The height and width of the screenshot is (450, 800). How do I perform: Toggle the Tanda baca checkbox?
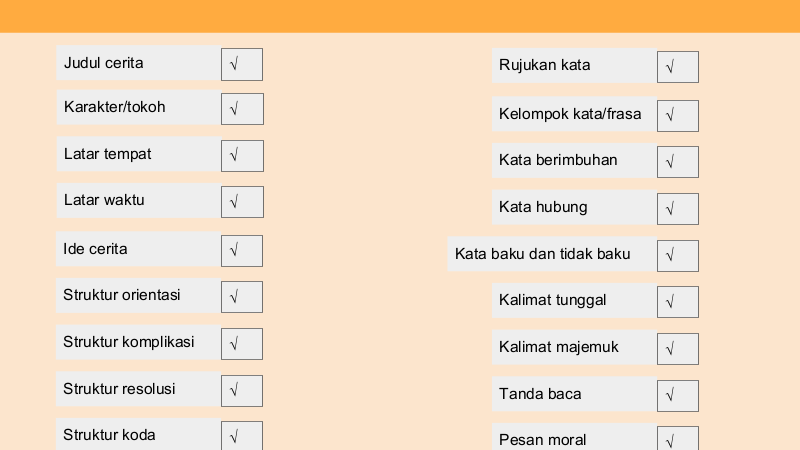coord(678,396)
